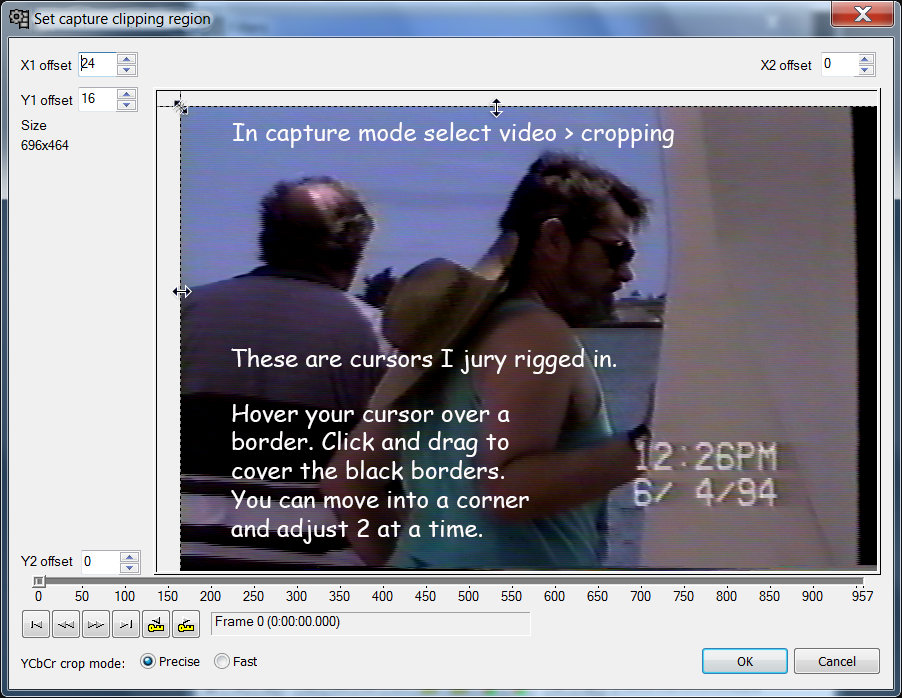The height and width of the screenshot is (698, 902).
Task: Click the top crop border in preview
Action: point(496,106)
